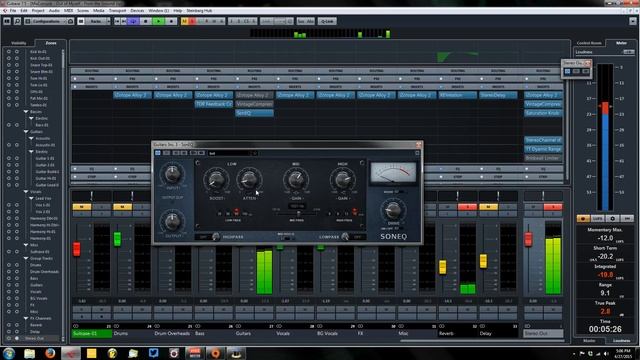Toggle the red Solo button on Reverb channel
The width and height of the screenshot is (640, 360).
click(467, 207)
